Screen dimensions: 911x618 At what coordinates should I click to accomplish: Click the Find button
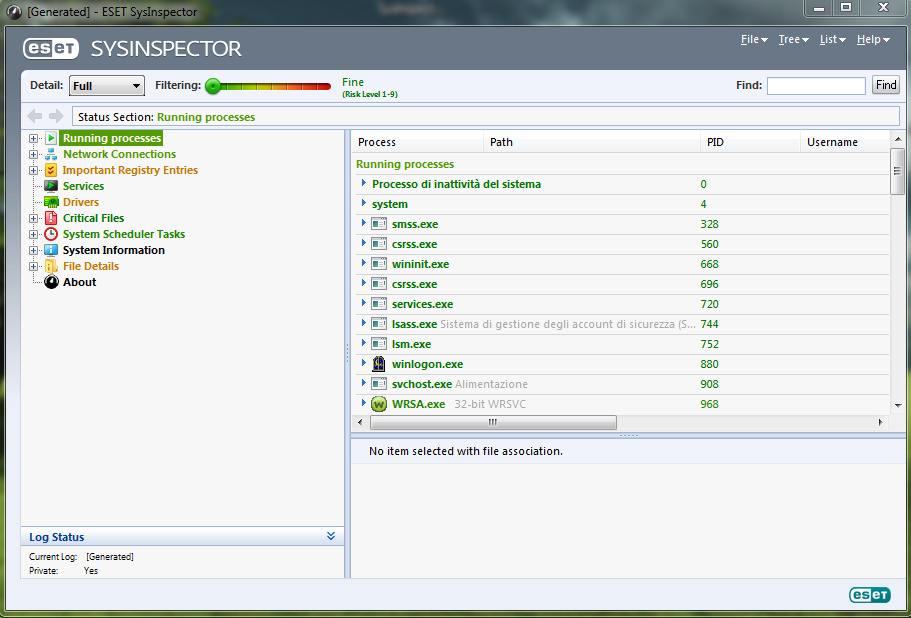885,85
